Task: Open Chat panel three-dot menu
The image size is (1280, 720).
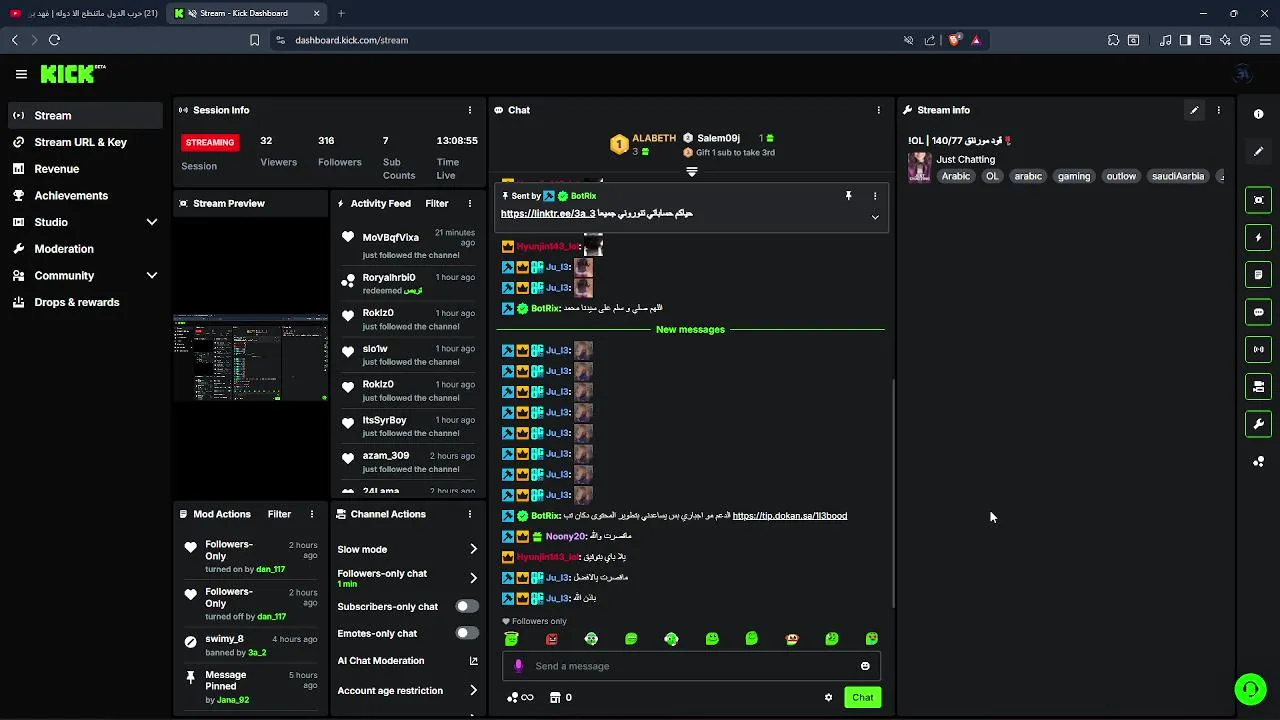Action: click(x=879, y=110)
